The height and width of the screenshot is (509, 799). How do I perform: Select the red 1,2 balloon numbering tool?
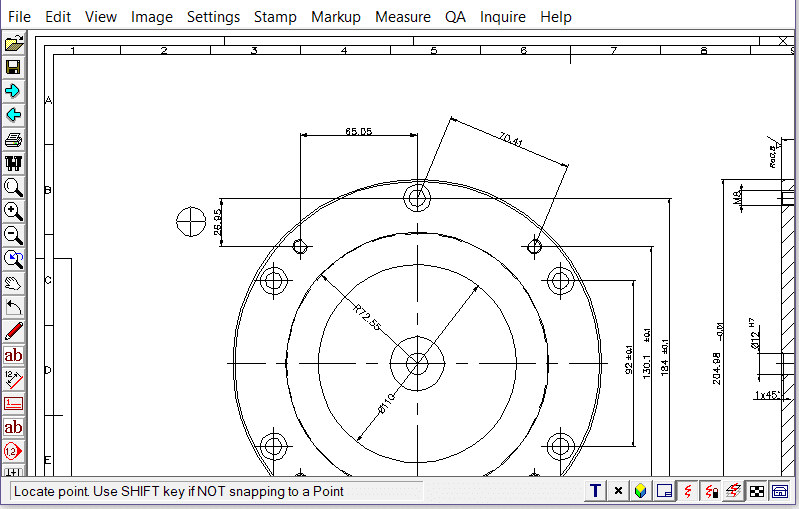(13, 451)
